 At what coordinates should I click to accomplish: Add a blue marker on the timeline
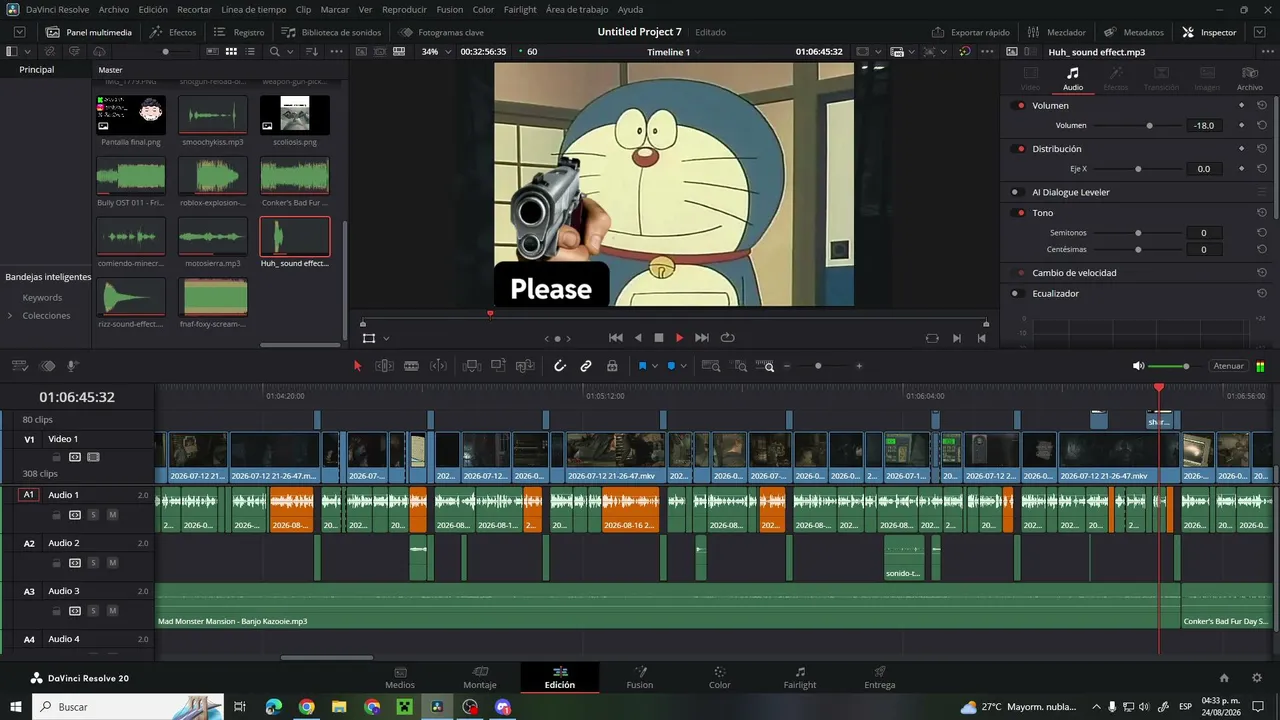tap(671, 366)
